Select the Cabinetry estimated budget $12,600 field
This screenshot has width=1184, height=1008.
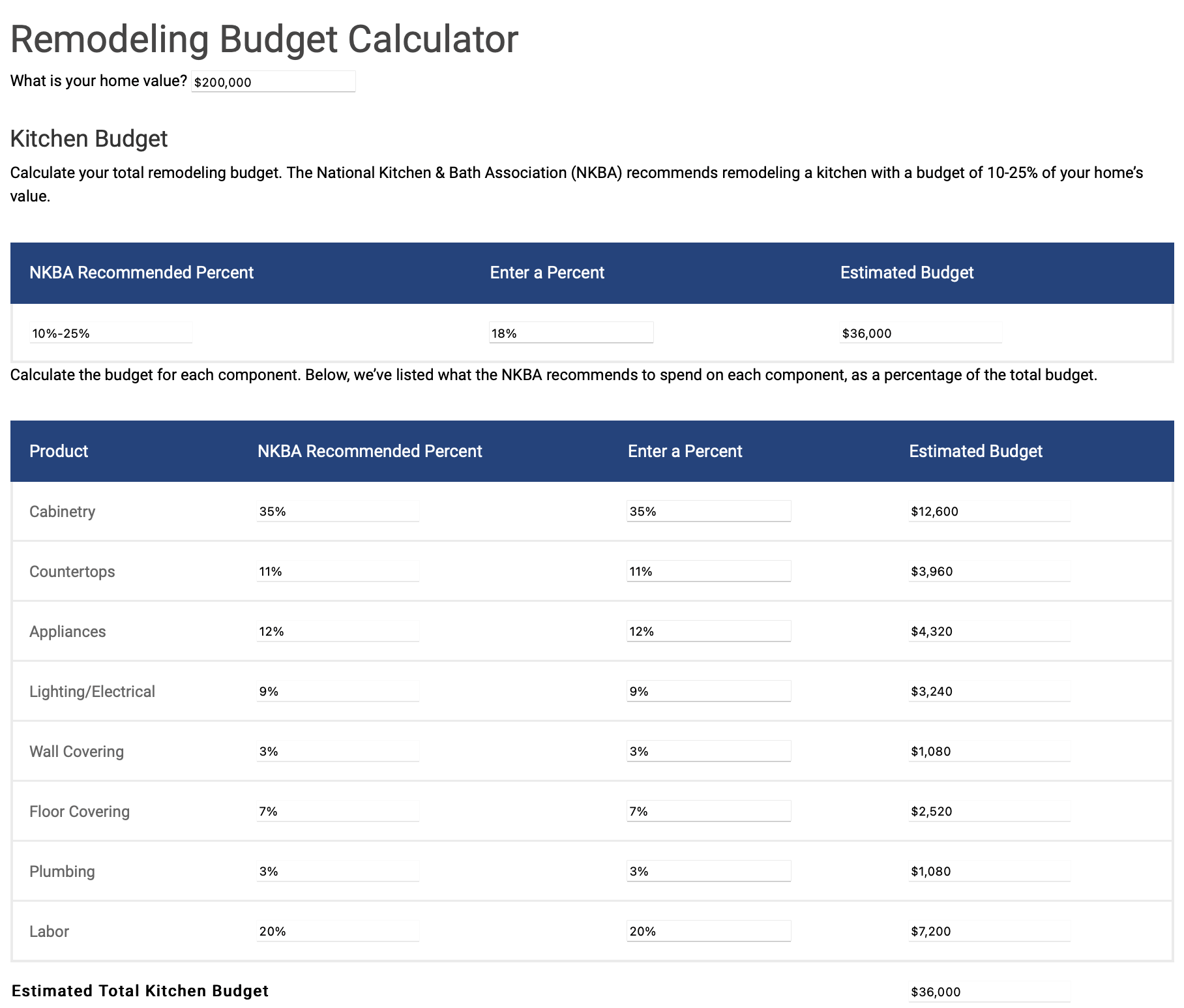[x=990, y=511]
